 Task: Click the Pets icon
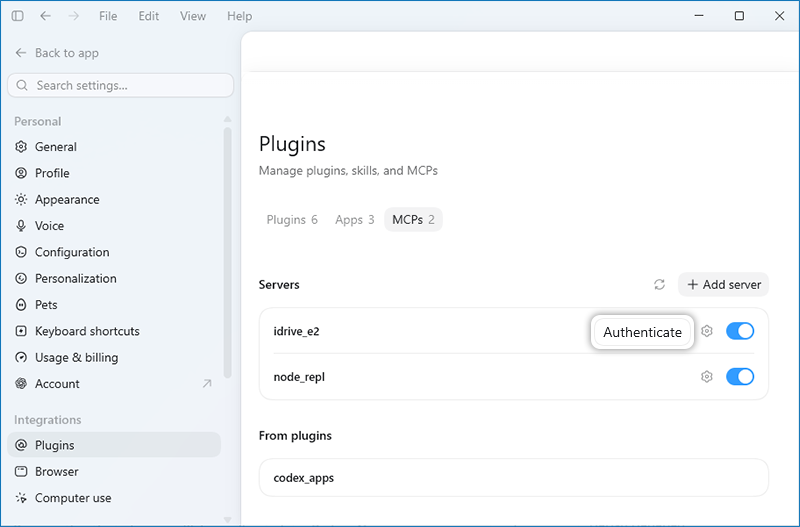click(21, 305)
